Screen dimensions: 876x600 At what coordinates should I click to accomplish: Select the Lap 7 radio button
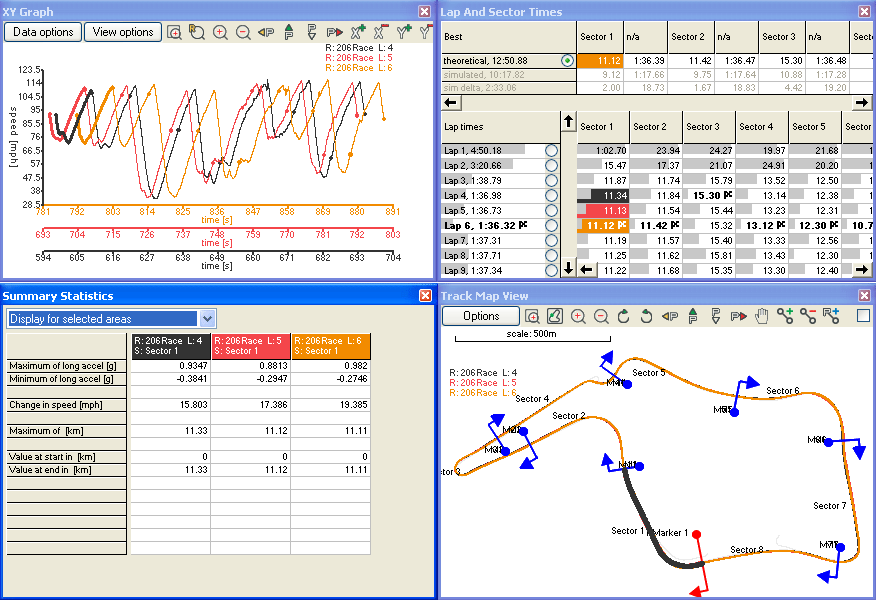coord(550,241)
